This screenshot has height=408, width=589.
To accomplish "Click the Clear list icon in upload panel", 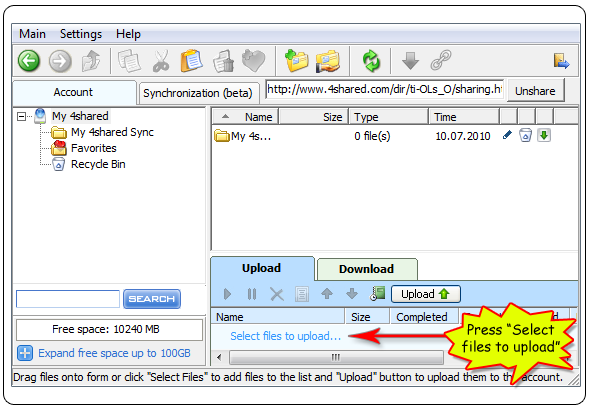I will pos(302,295).
